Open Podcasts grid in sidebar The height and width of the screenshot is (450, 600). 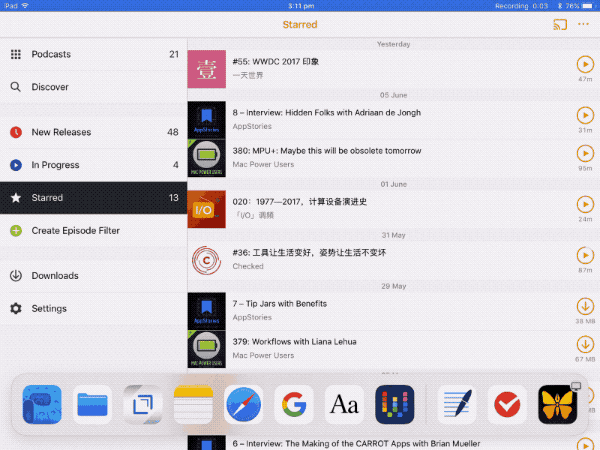pyautogui.click(x=93, y=54)
